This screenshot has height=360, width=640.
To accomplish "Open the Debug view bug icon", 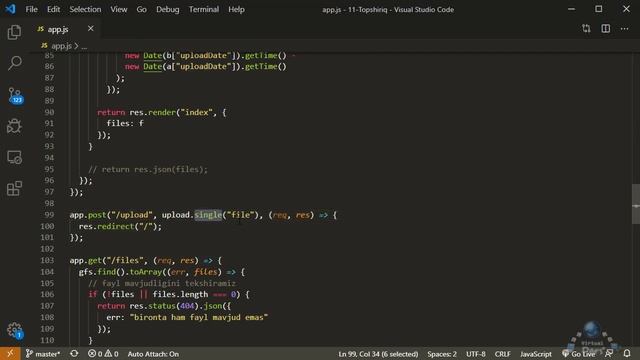I will [14, 126].
